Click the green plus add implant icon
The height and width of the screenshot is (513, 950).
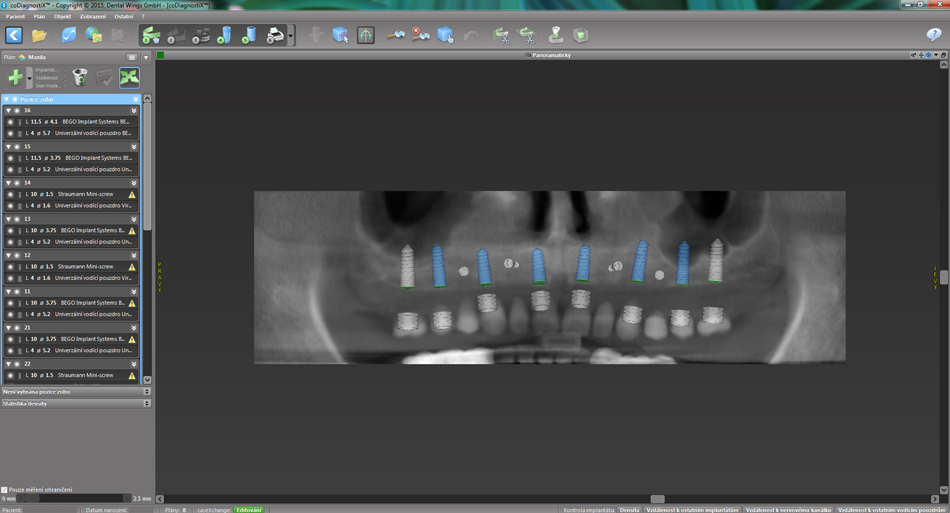click(x=15, y=77)
